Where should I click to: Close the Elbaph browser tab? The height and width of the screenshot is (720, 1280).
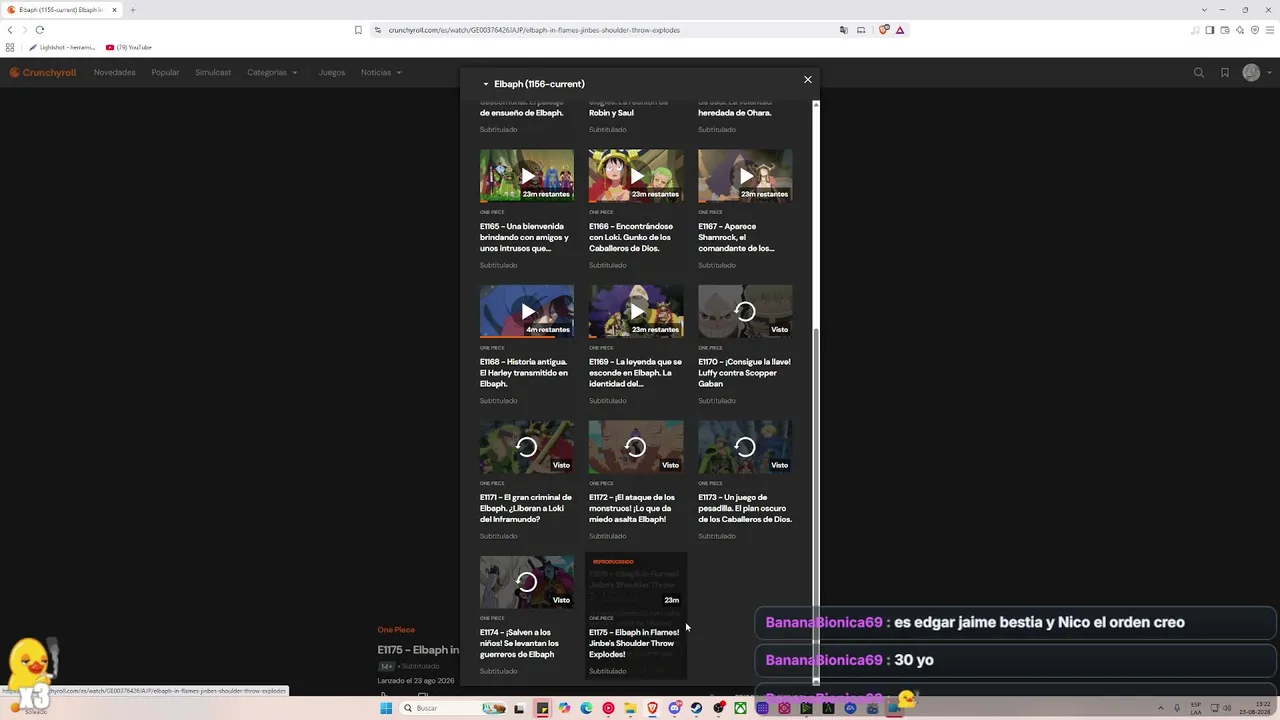tap(114, 10)
